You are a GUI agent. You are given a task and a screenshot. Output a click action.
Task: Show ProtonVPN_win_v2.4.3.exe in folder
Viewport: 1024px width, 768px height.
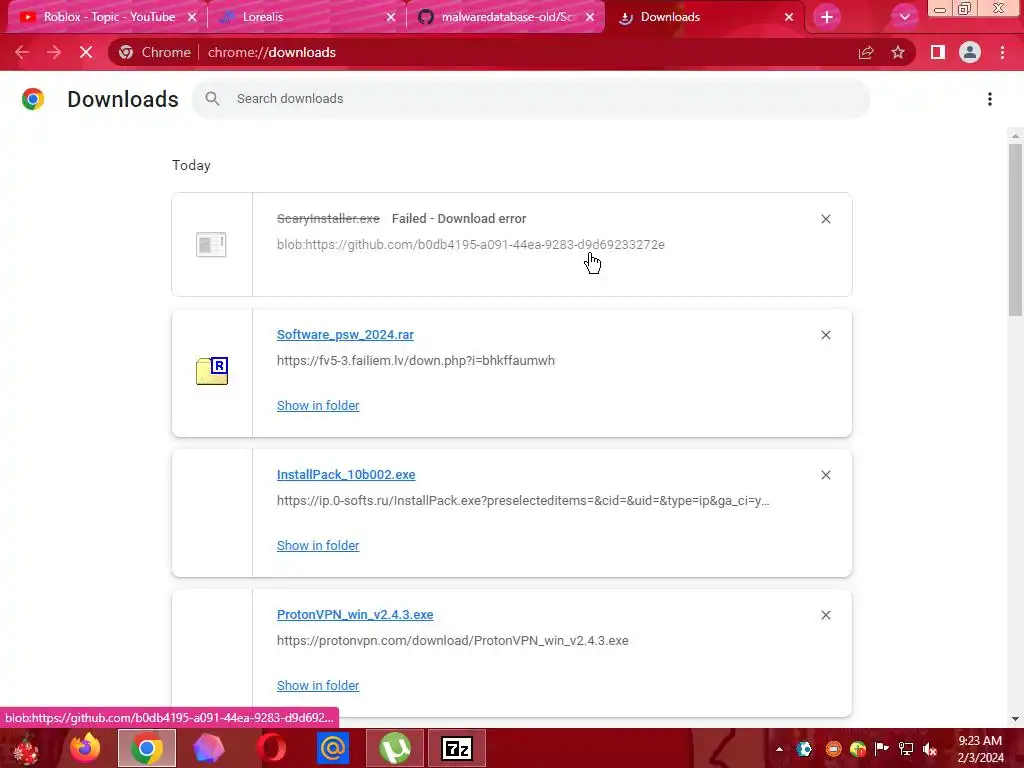tap(318, 686)
